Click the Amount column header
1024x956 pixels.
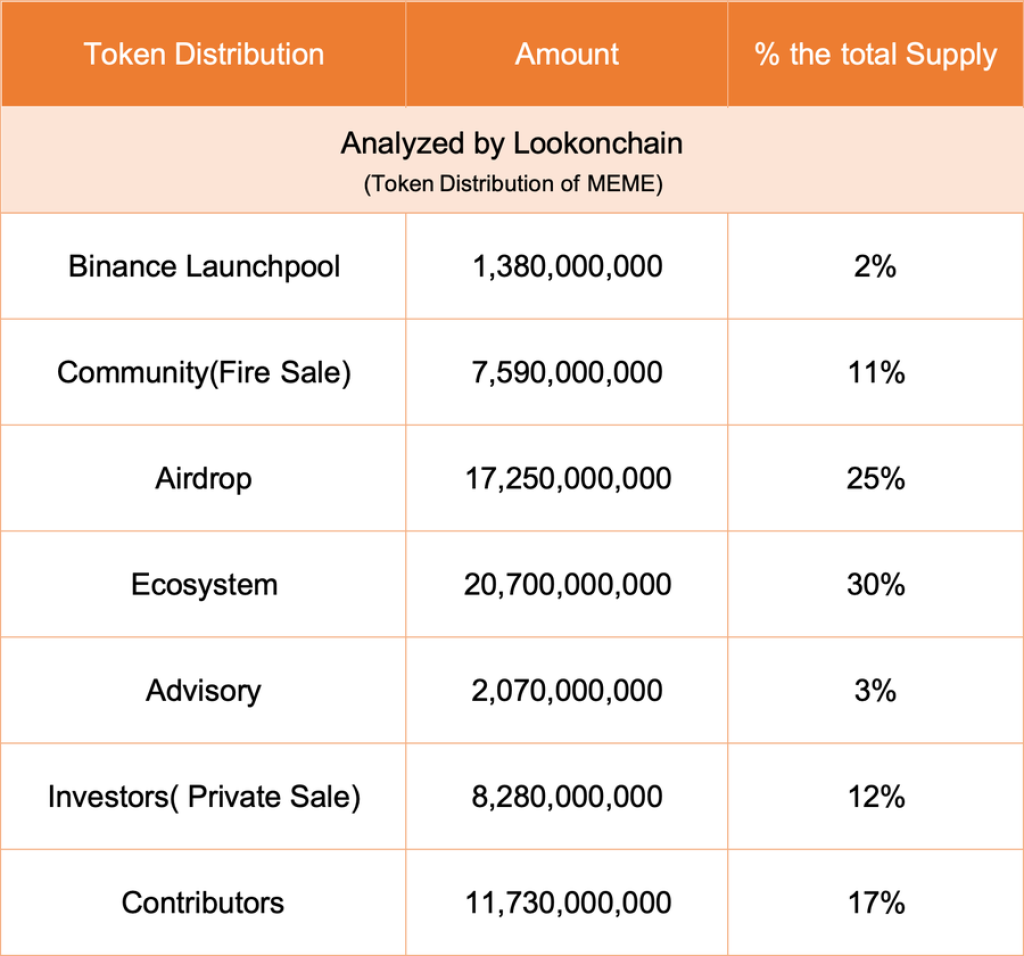(x=567, y=54)
